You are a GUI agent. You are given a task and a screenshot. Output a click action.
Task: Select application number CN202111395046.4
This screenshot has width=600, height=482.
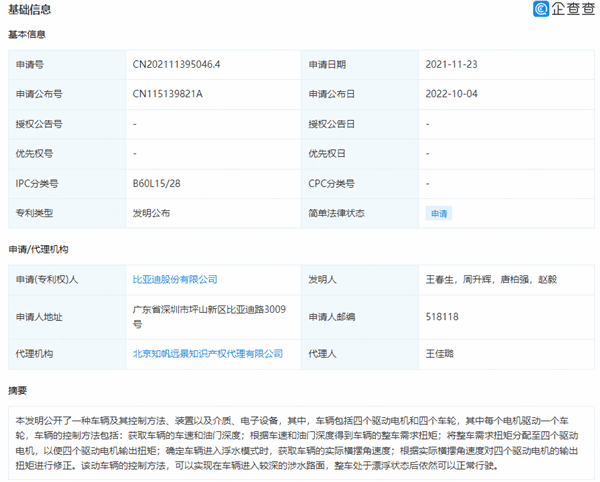pos(176,64)
